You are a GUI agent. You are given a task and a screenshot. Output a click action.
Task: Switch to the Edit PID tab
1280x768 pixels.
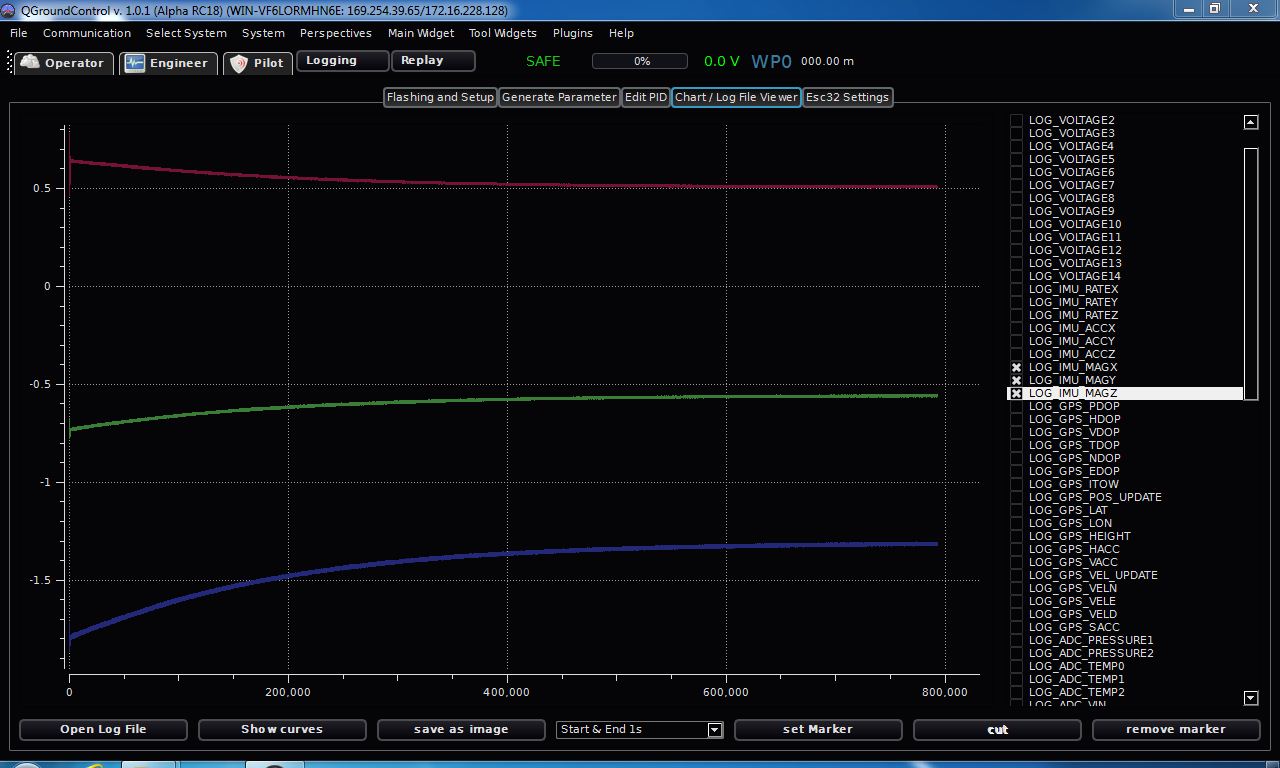coord(645,97)
